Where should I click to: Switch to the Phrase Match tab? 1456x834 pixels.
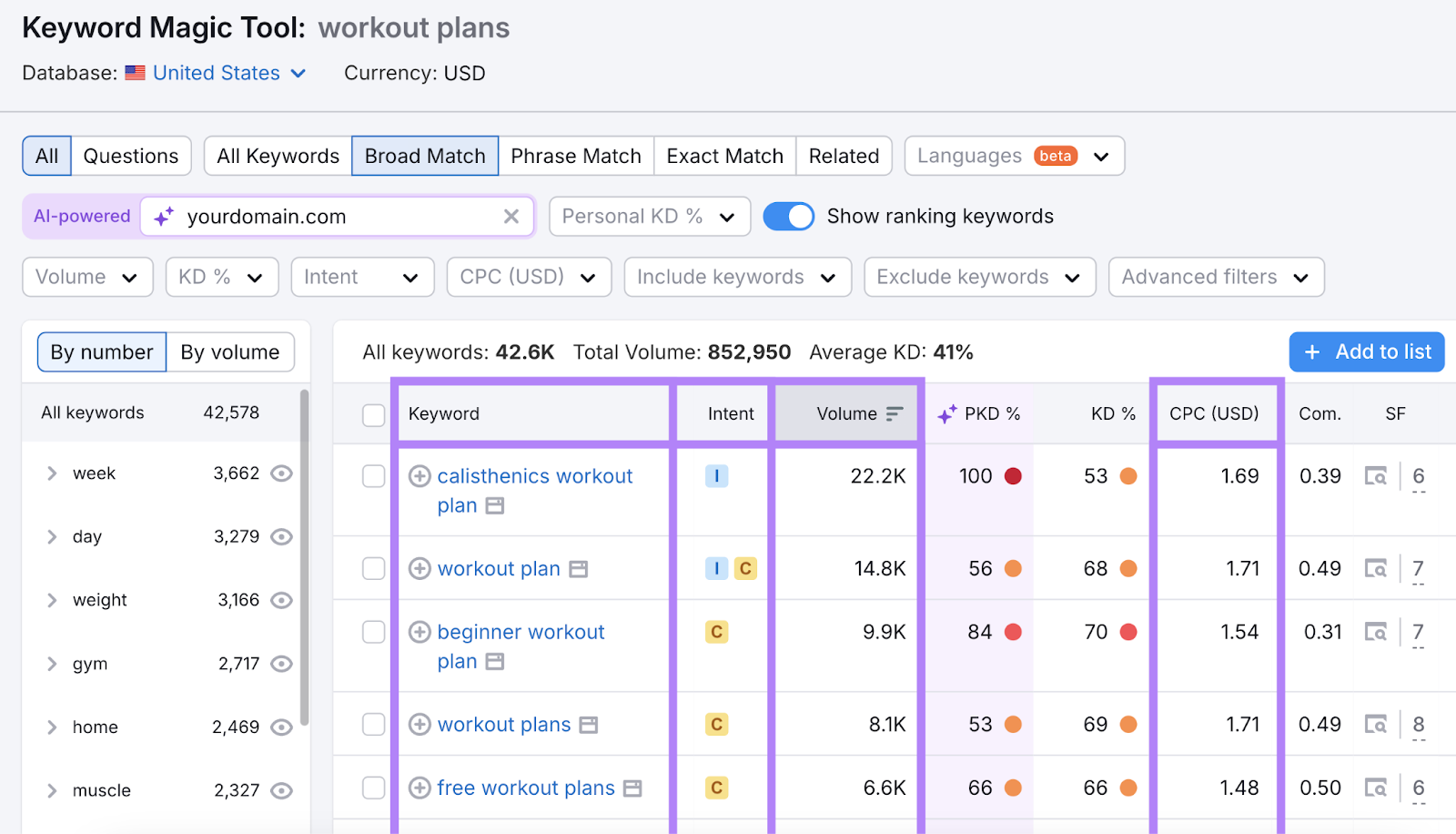[x=575, y=156]
